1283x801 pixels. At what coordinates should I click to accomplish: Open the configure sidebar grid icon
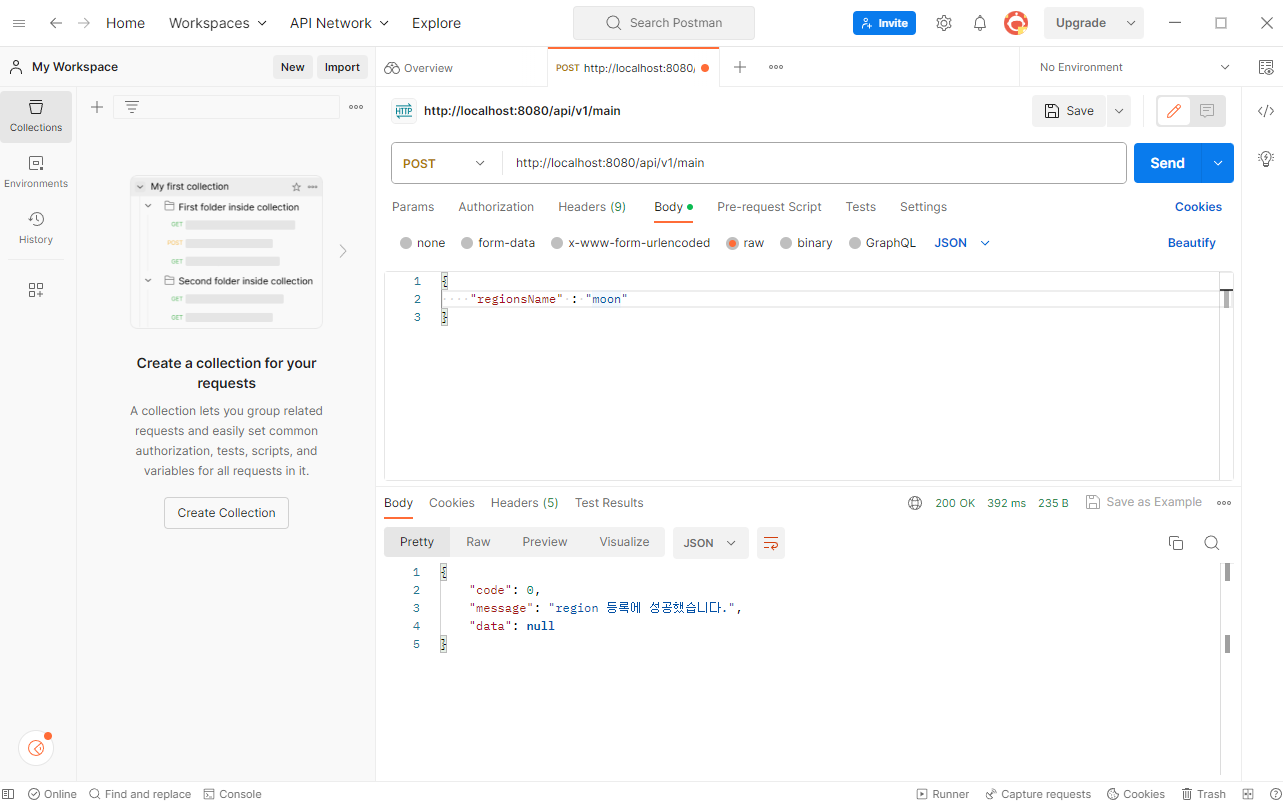coord(36,290)
